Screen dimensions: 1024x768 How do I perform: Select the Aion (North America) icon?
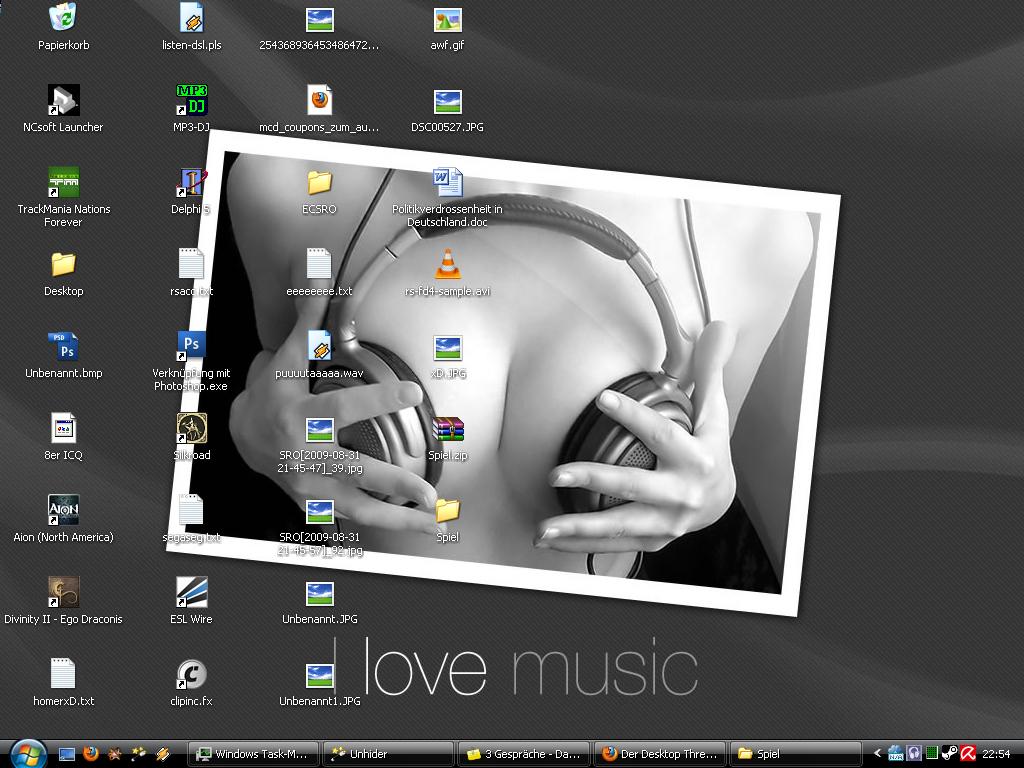(x=63, y=511)
